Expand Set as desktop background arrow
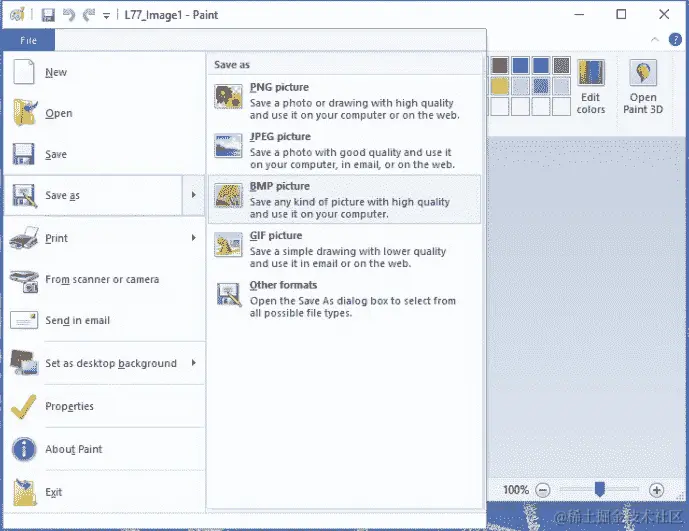The image size is (689, 531). [x=193, y=363]
